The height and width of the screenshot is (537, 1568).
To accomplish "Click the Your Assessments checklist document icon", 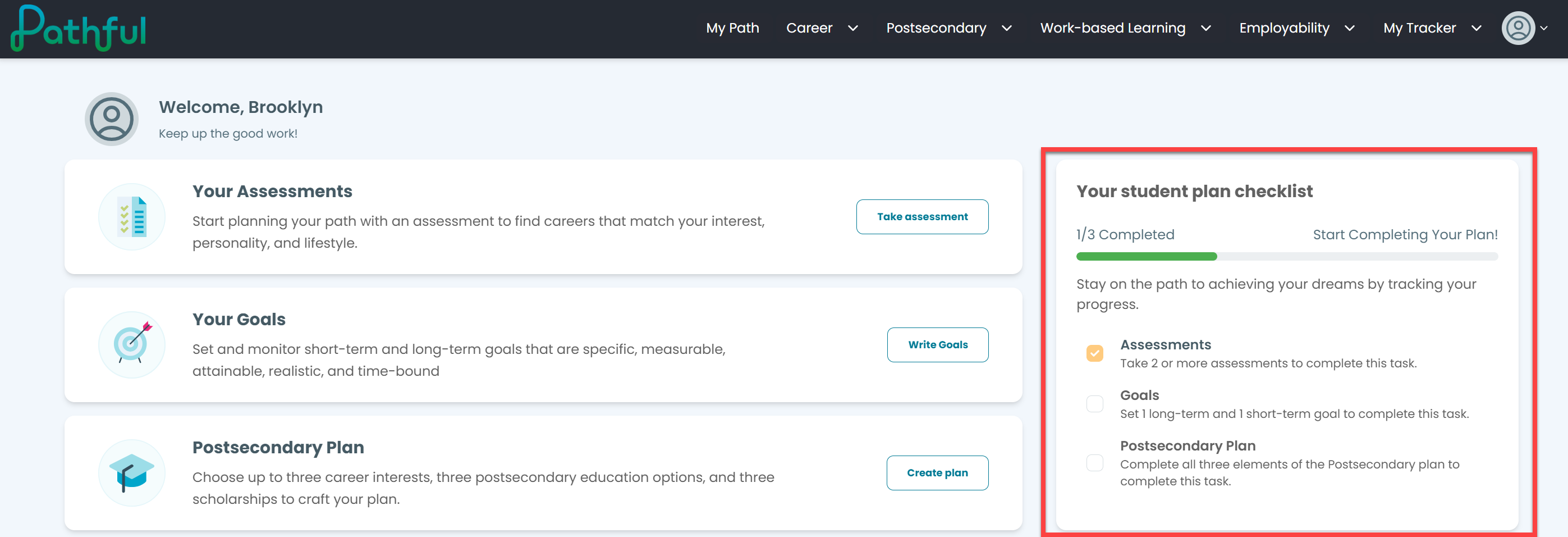I will pos(132,216).
